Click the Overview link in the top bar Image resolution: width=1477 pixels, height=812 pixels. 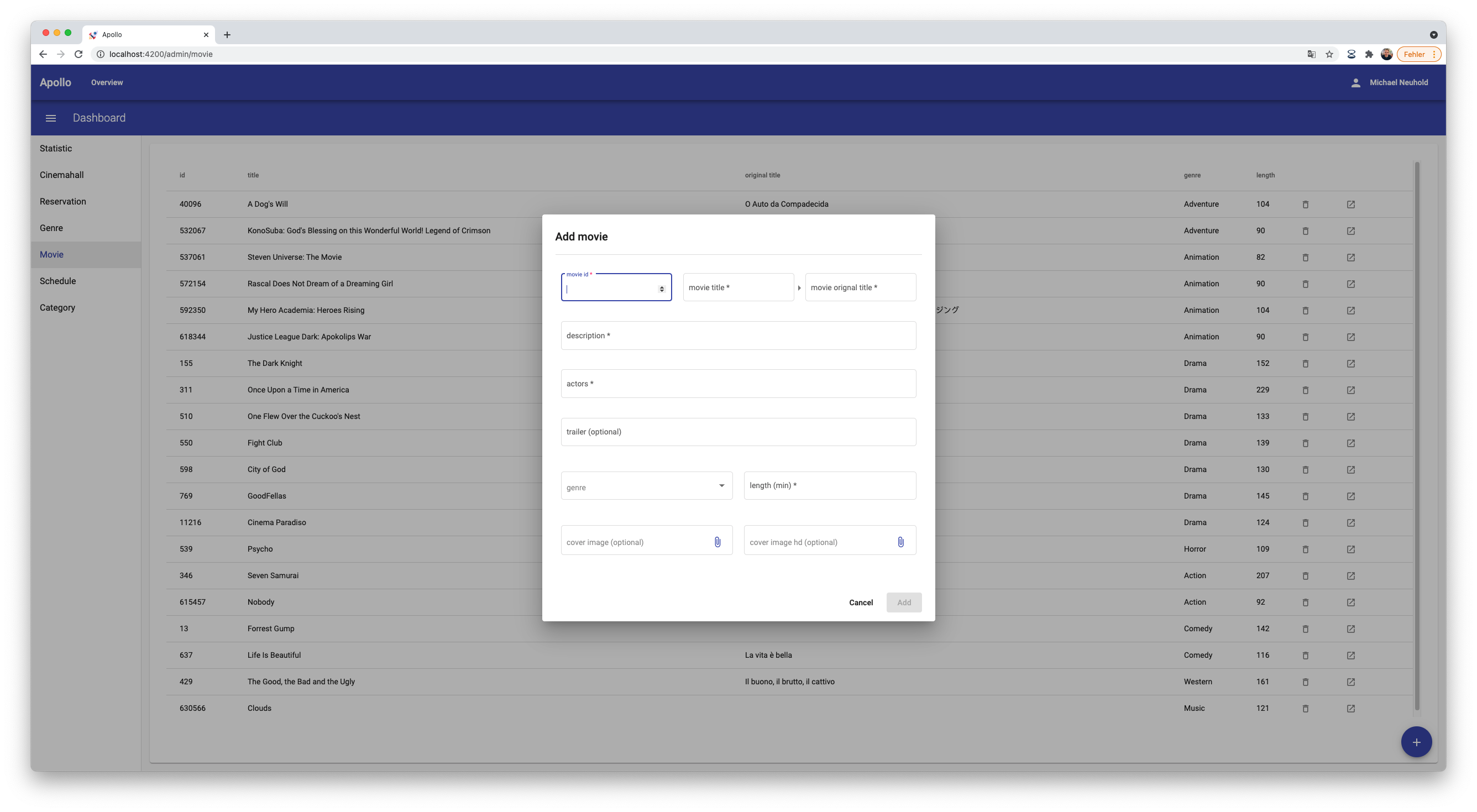tap(107, 82)
